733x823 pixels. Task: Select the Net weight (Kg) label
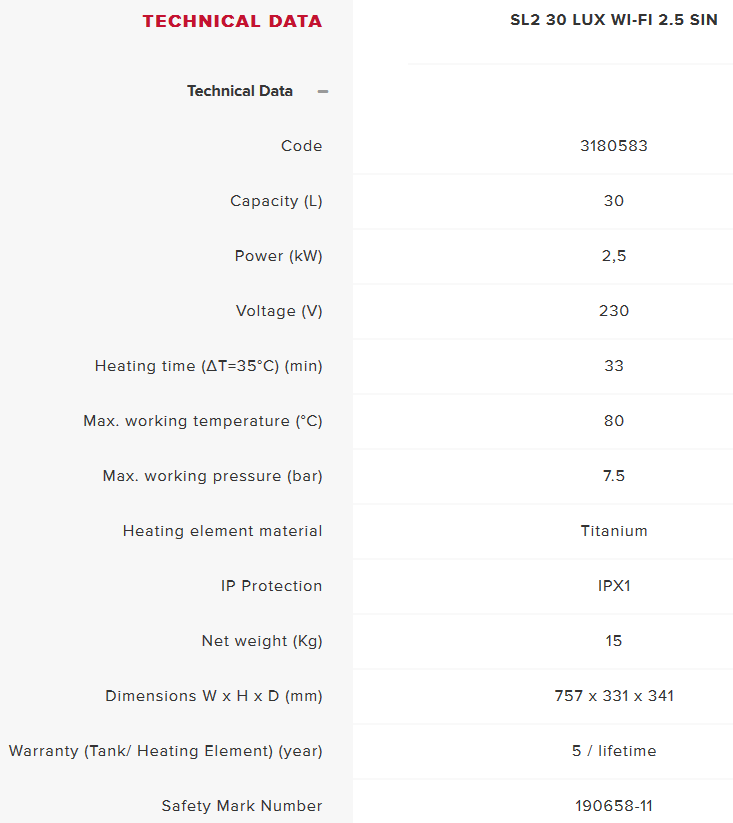tap(262, 641)
